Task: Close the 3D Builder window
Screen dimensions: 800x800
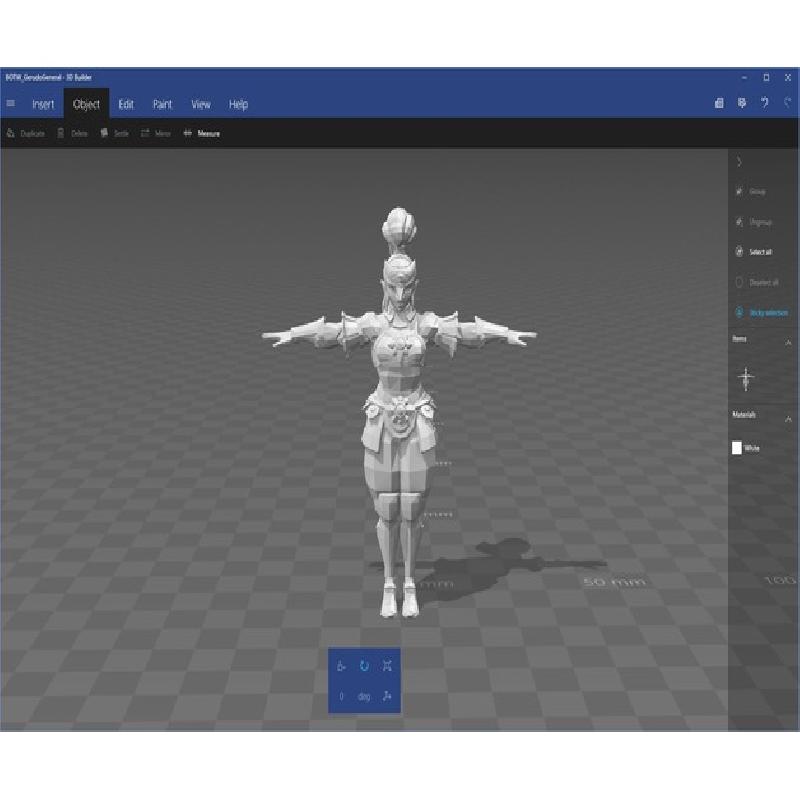Action: pos(788,78)
